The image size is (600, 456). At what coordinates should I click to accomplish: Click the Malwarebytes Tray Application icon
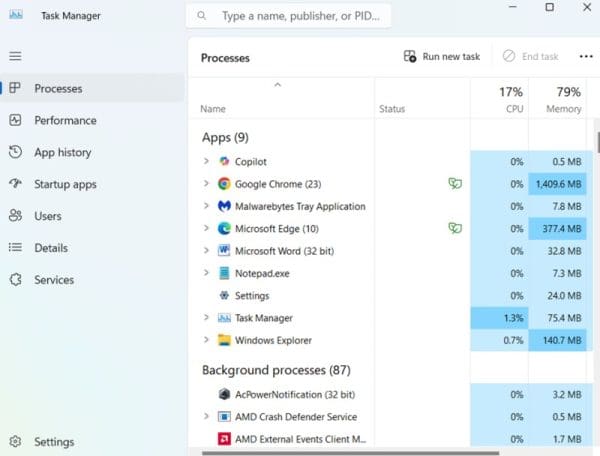click(x=225, y=206)
